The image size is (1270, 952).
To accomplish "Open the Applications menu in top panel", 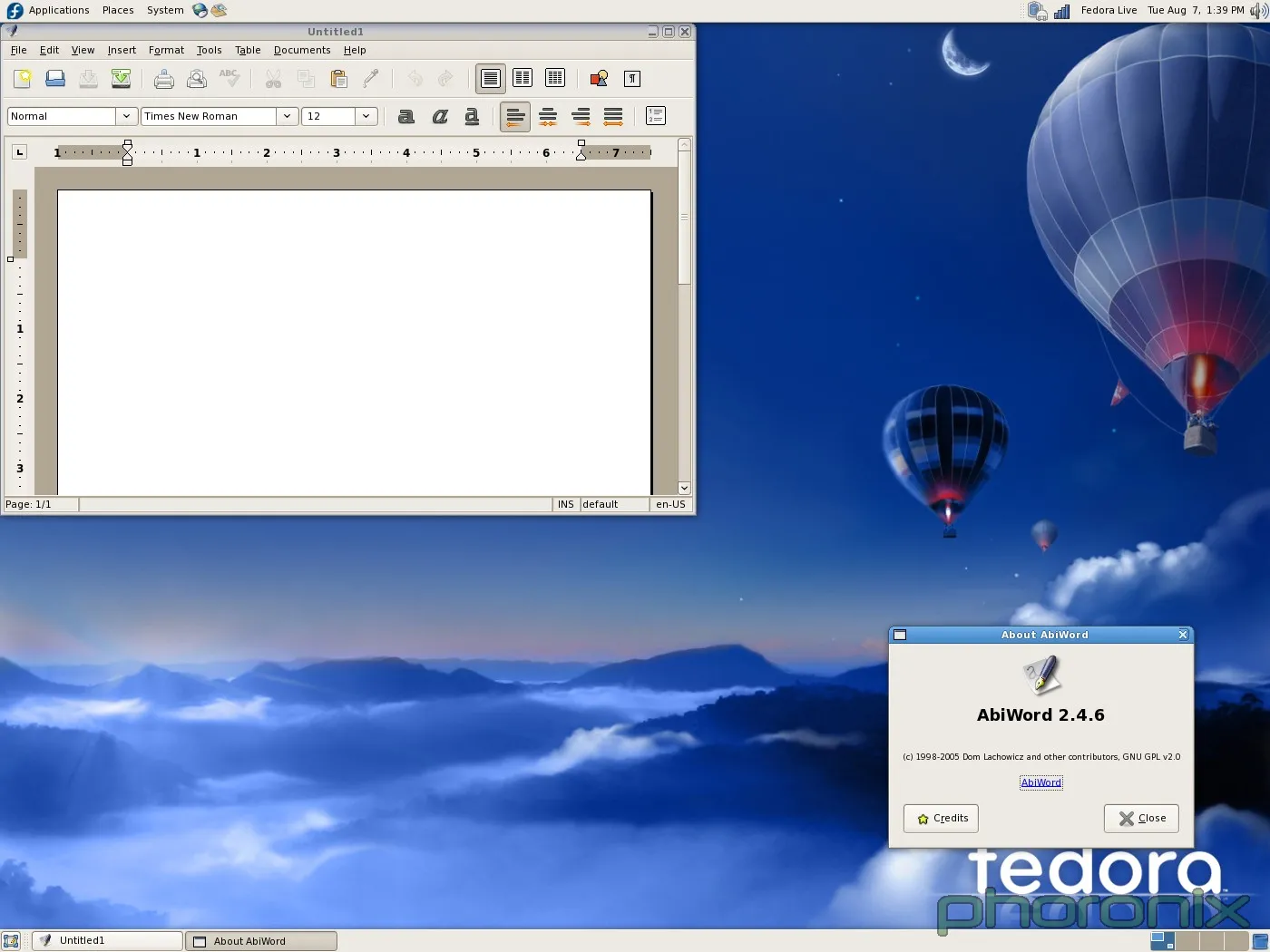I will [x=59, y=10].
